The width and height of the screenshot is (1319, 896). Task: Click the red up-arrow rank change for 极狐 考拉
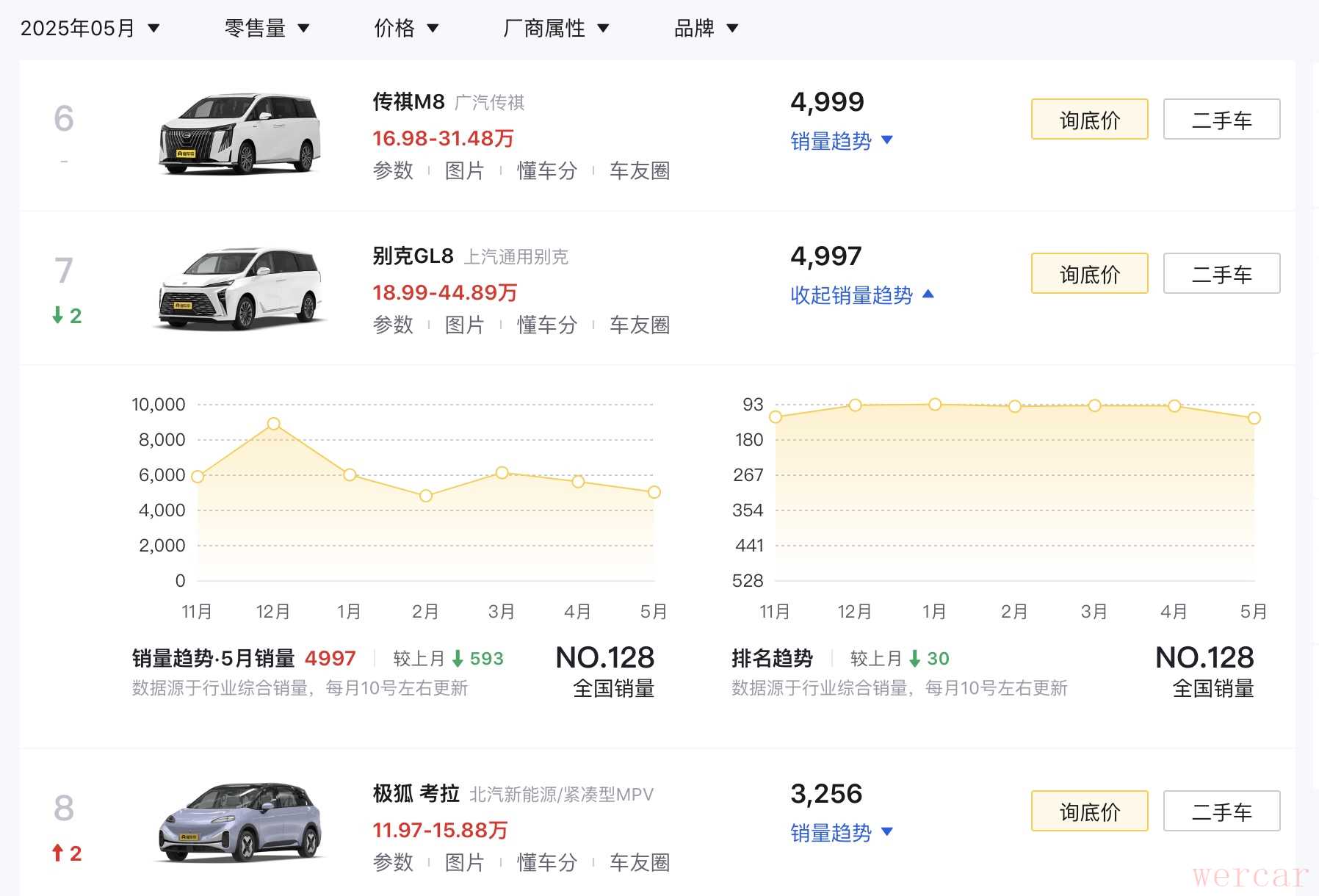point(67,853)
